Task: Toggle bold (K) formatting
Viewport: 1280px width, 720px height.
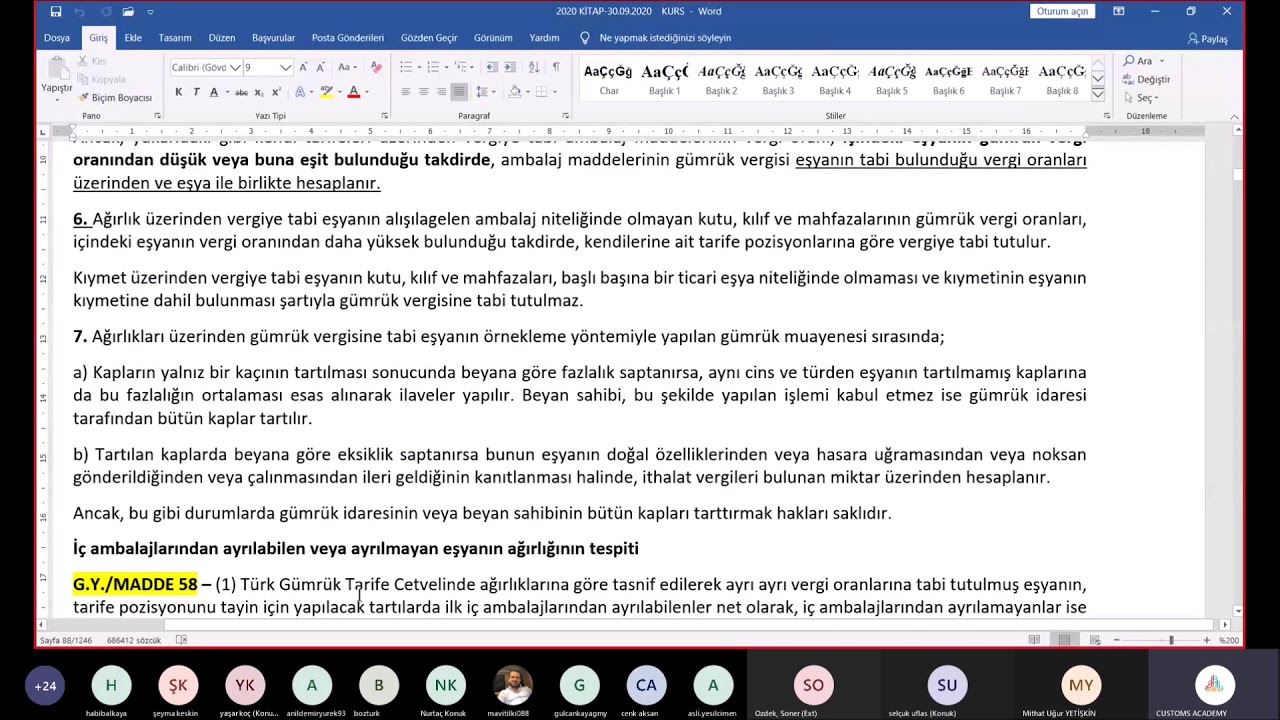Action: click(x=179, y=92)
